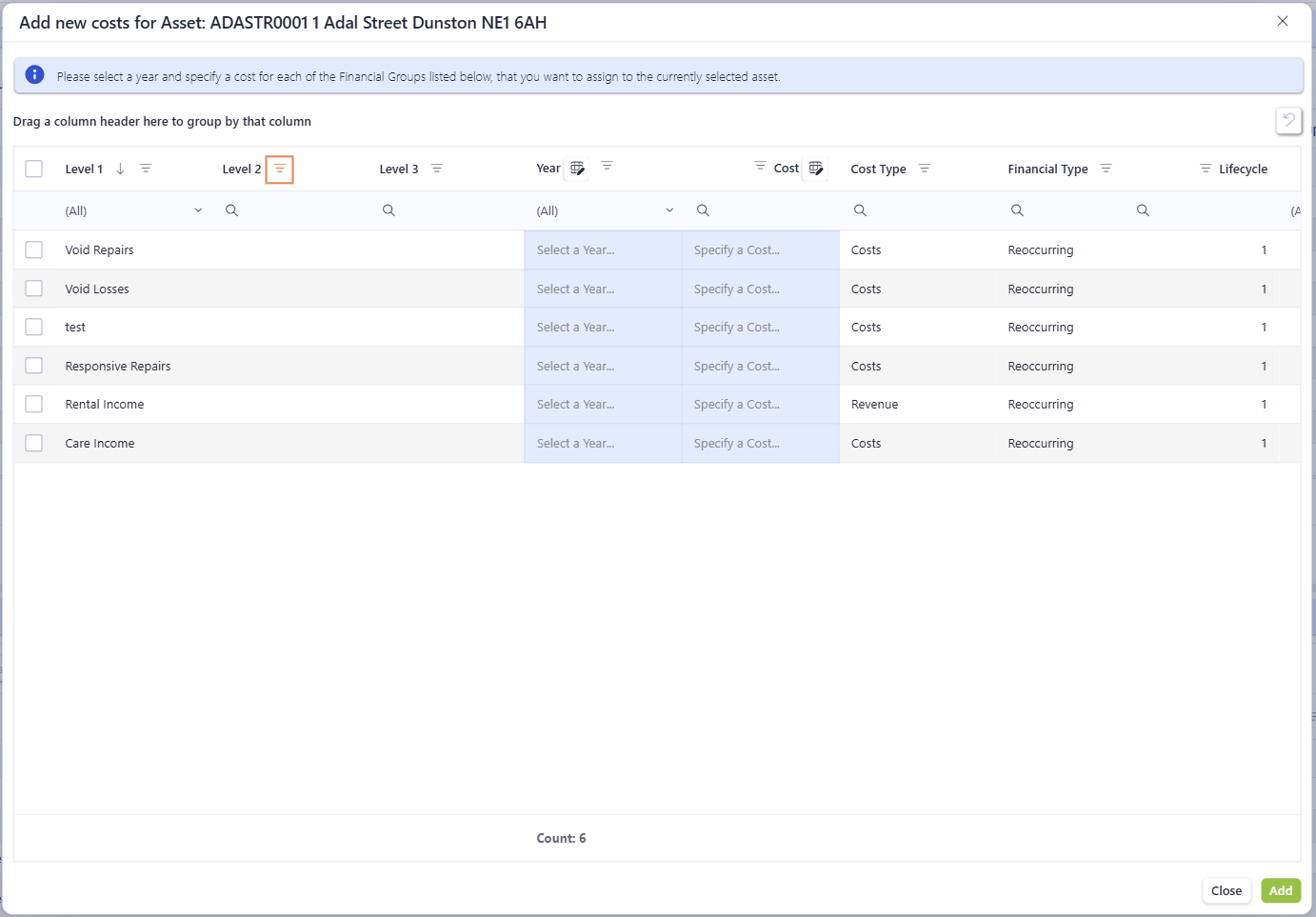Image resolution: width=1316 pixels, height=917 pixels.
Task: Open the Level 3 column filter icon
Action: click(437, 169)
